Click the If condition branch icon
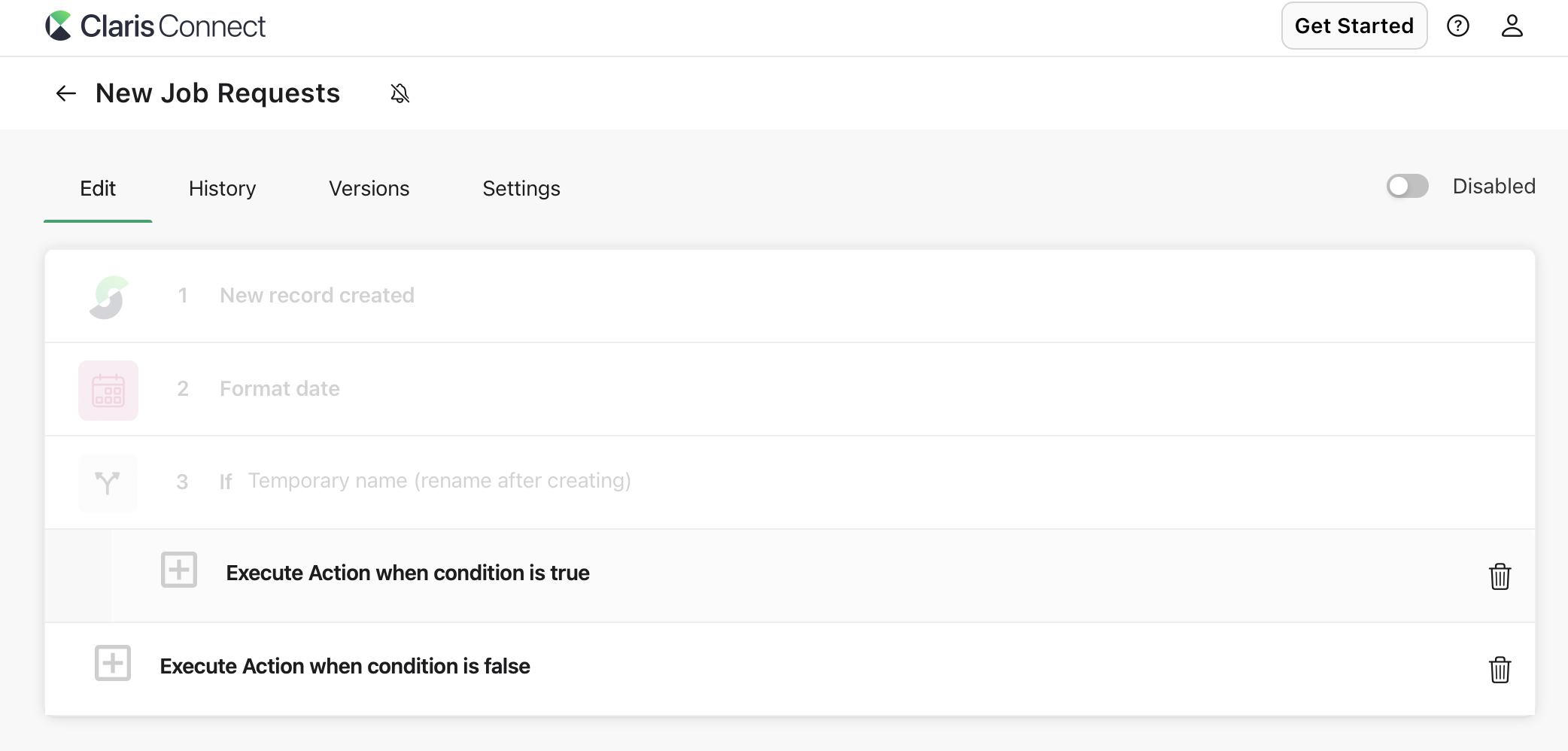 (x=108, y=482)
